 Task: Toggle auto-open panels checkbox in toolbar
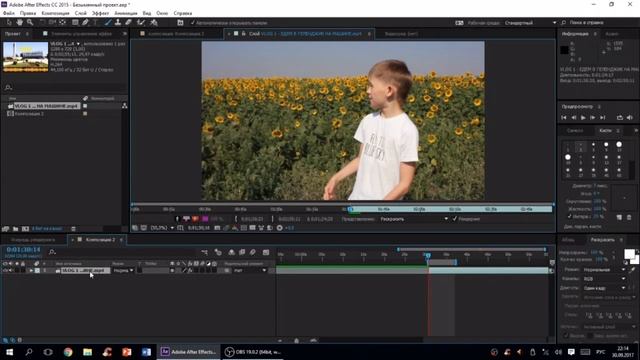coord(193,23)
